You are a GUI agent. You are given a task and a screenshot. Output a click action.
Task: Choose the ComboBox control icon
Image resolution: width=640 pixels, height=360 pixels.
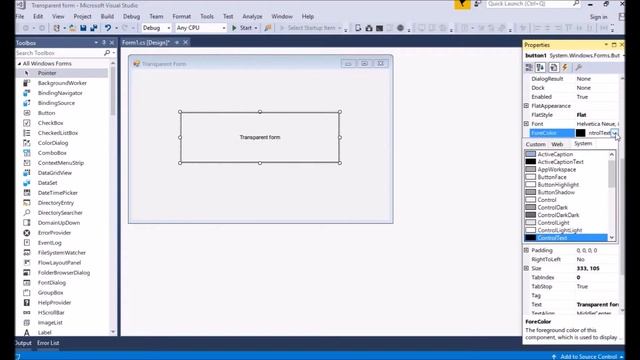point(27,153)
